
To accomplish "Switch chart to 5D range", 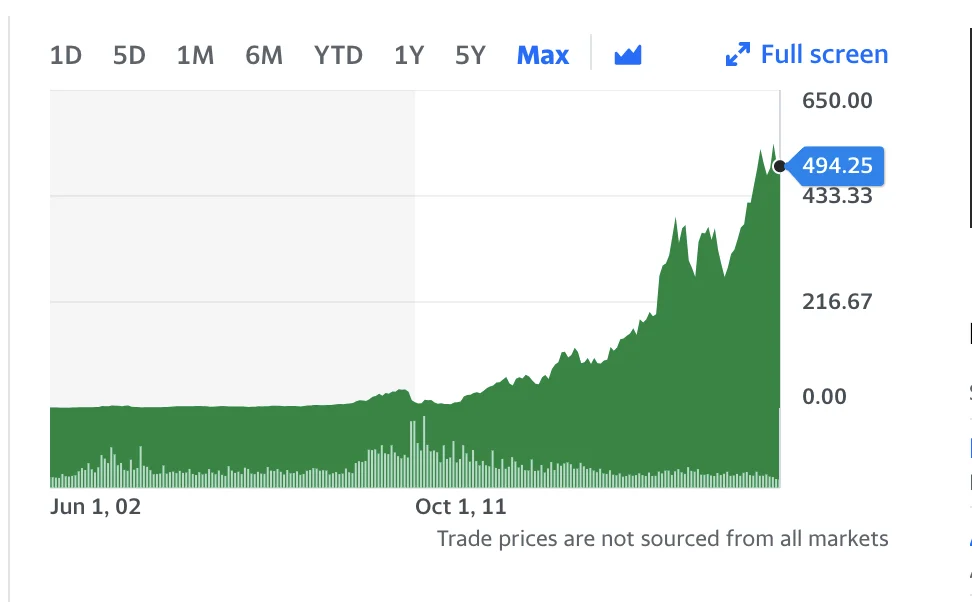I will pyautogui.click(x=129, y=55).
